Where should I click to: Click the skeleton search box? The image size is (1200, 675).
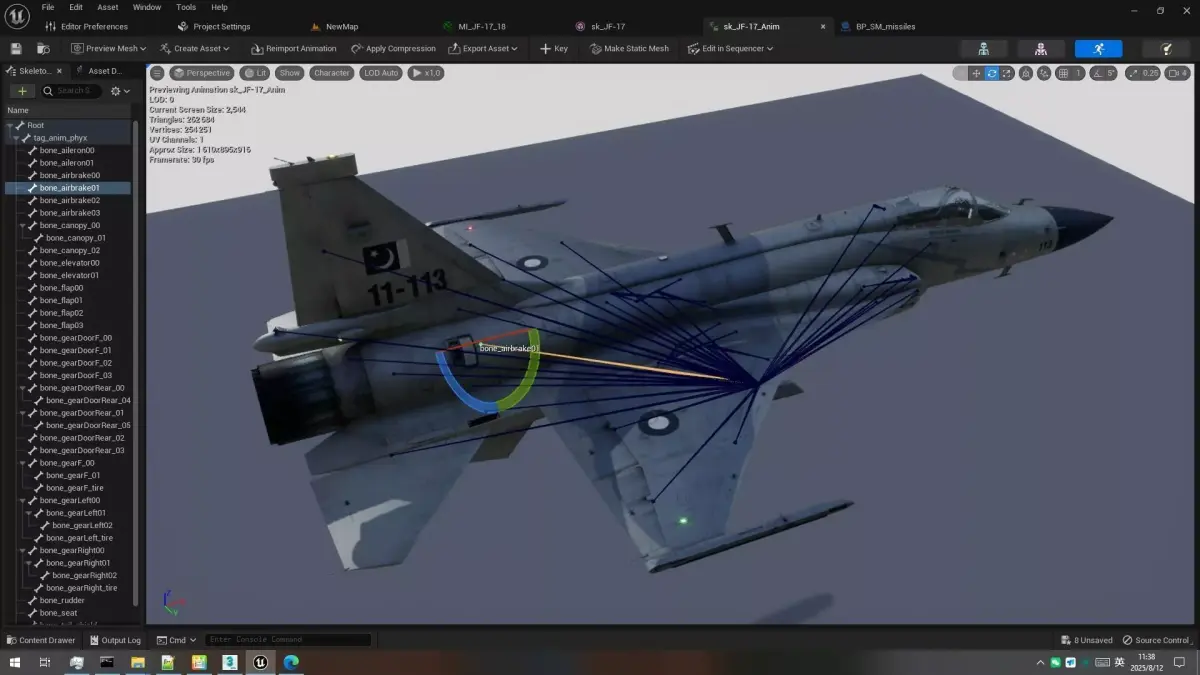pyautogui.click(x=72, y=91)
